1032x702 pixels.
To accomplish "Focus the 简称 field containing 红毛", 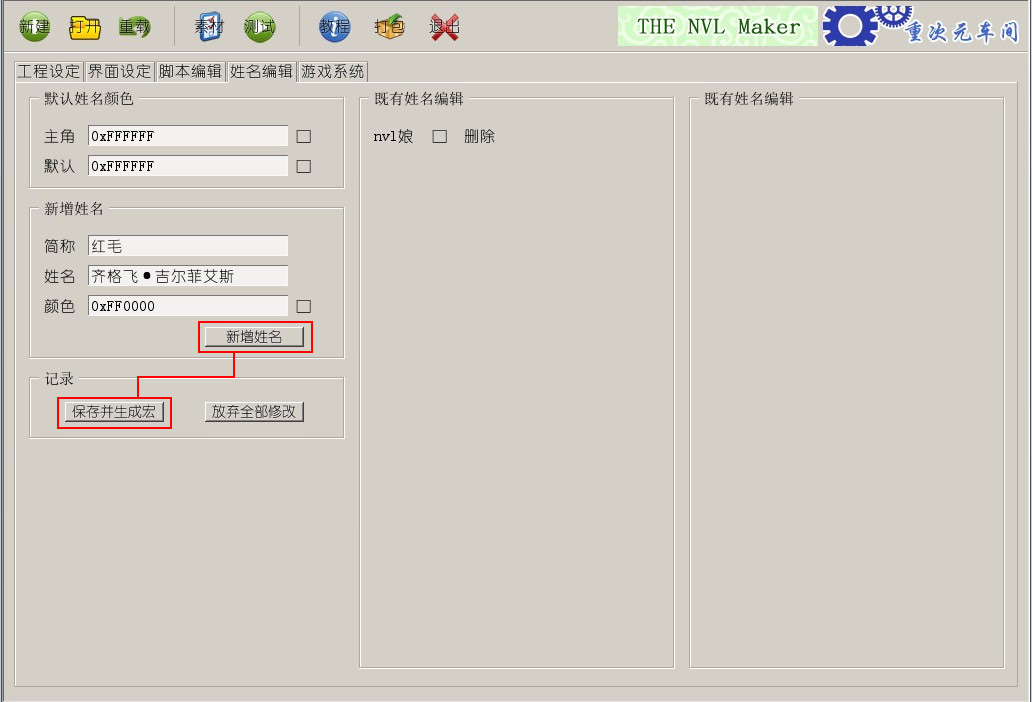I will point(188,246).
